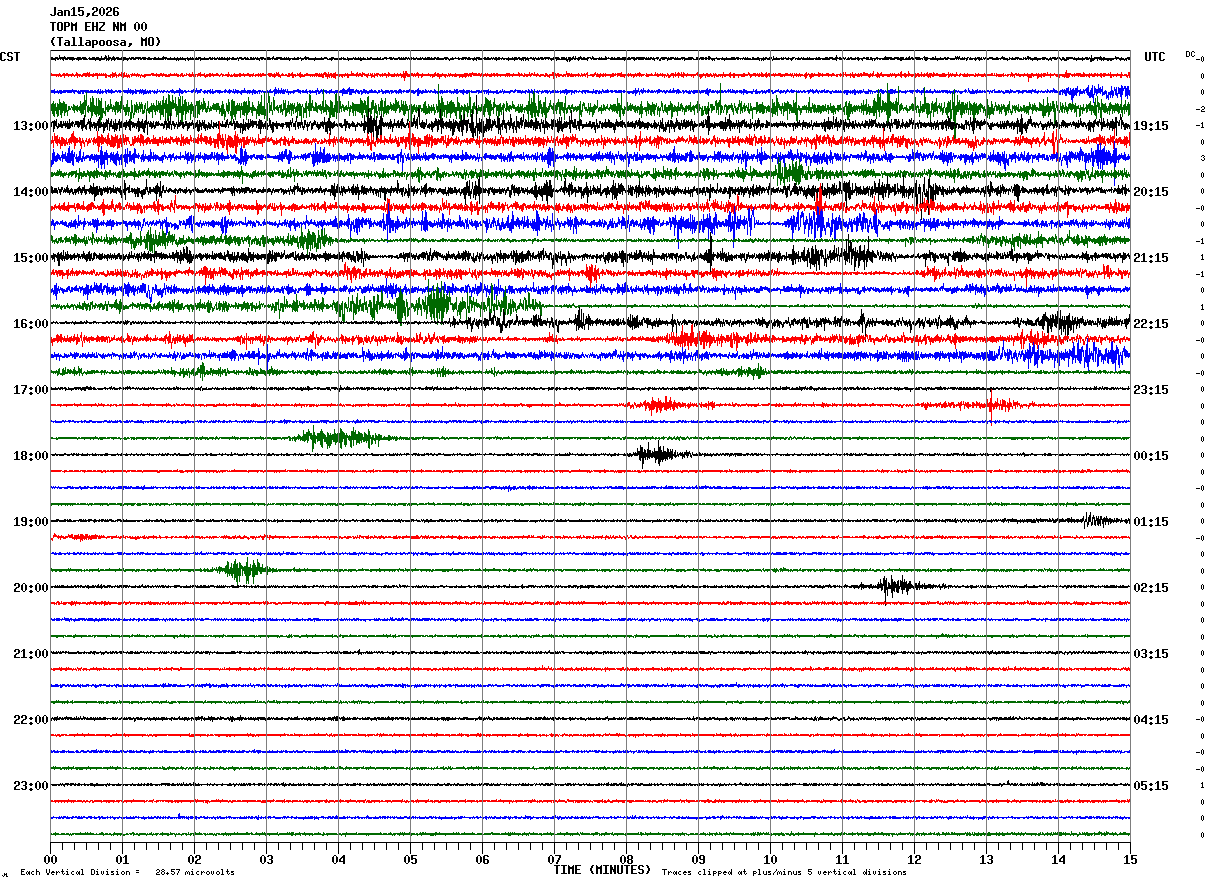Select the 16:00 CST time label
The width and height of the screenshot is (1210, 886).
31,324
